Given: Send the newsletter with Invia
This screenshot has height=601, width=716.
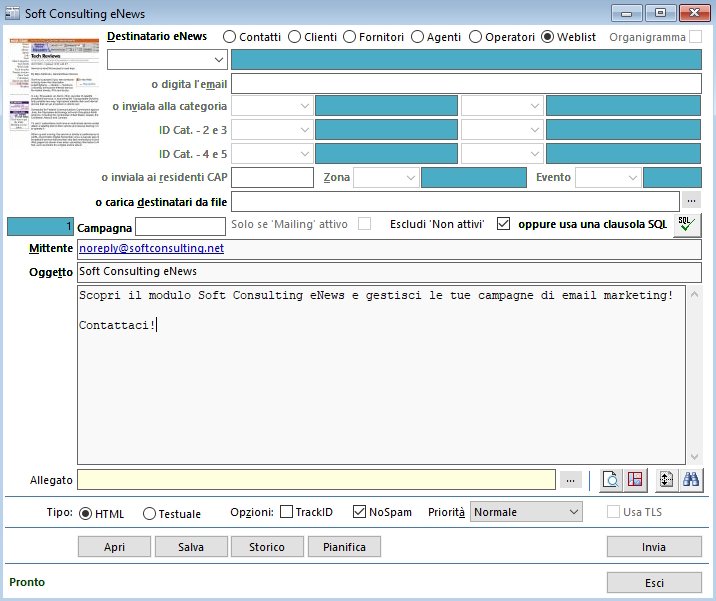Looking at the screenshot, I should pyautogui.click(x=654, y=547).
